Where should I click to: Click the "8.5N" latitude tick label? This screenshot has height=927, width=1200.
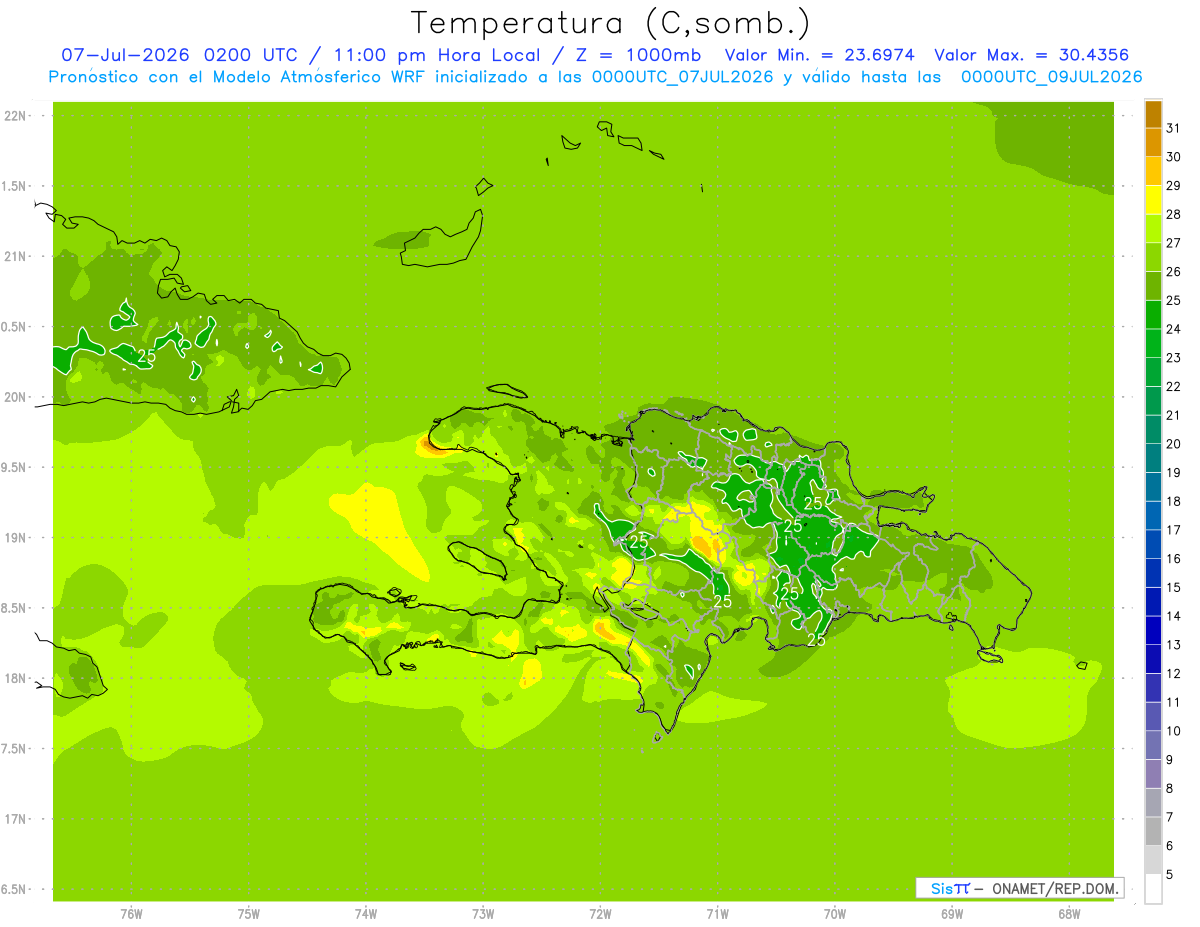(x=15, y=608)
